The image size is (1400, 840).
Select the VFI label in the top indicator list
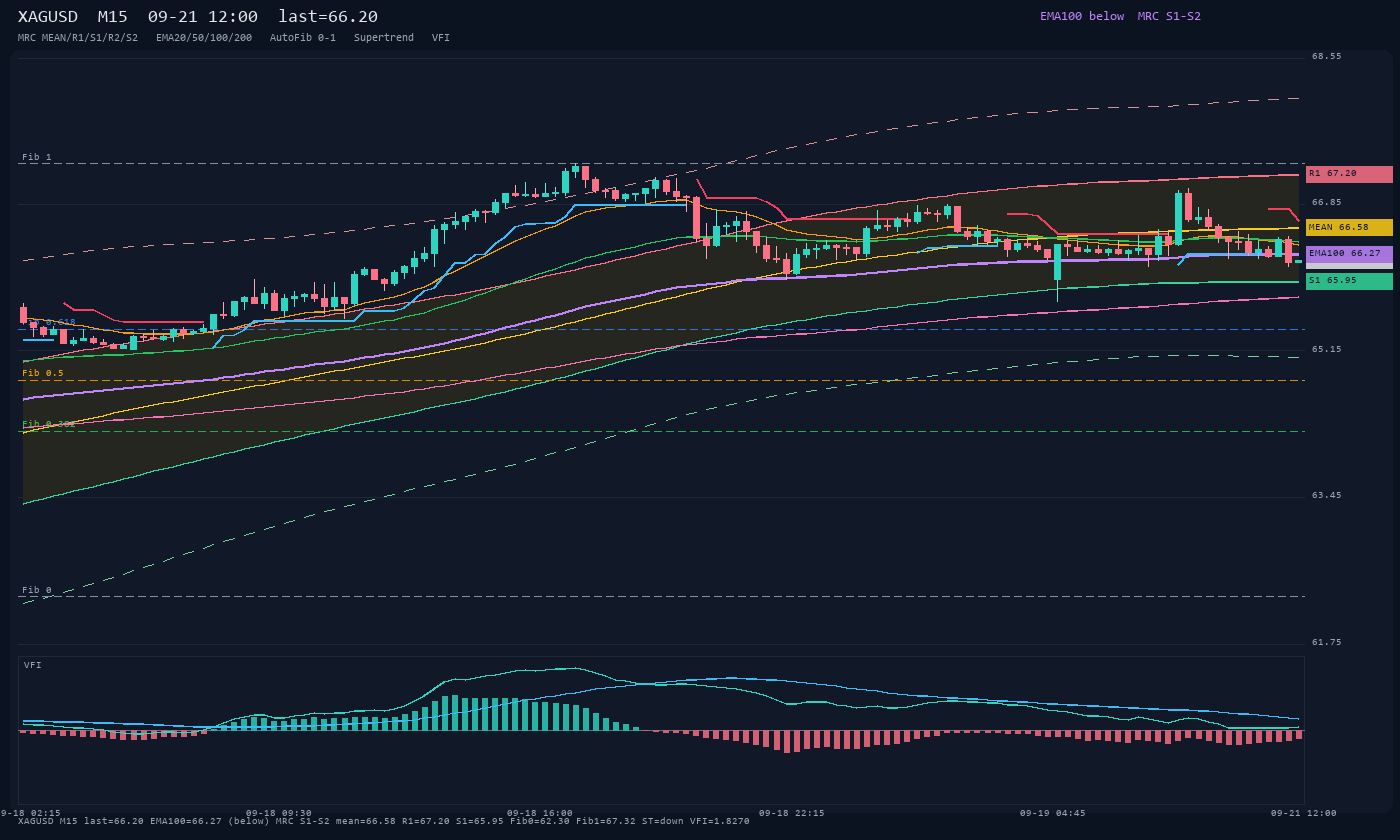(441, 38)
